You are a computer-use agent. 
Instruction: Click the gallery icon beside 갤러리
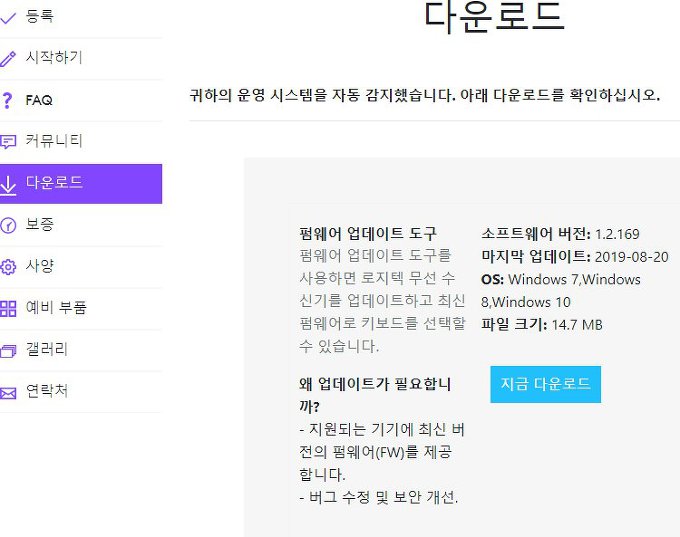click(x=8, y=351)
